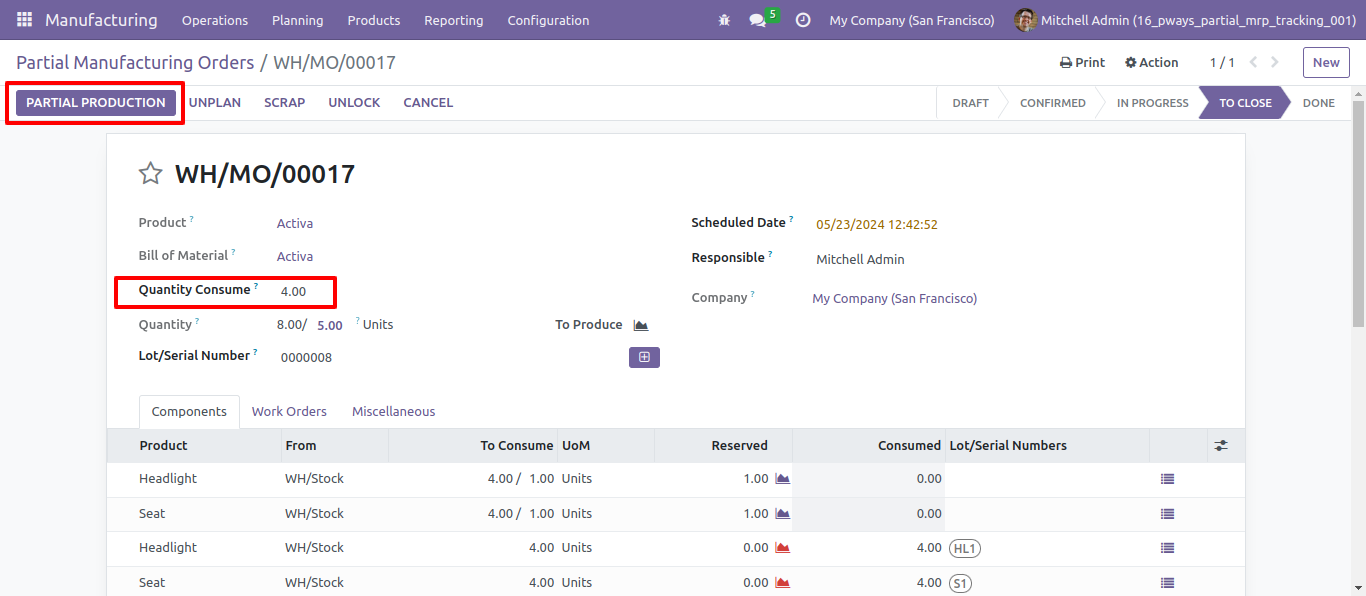Open the Reporting menu
1366x596 pixels.
coord(453,20)
